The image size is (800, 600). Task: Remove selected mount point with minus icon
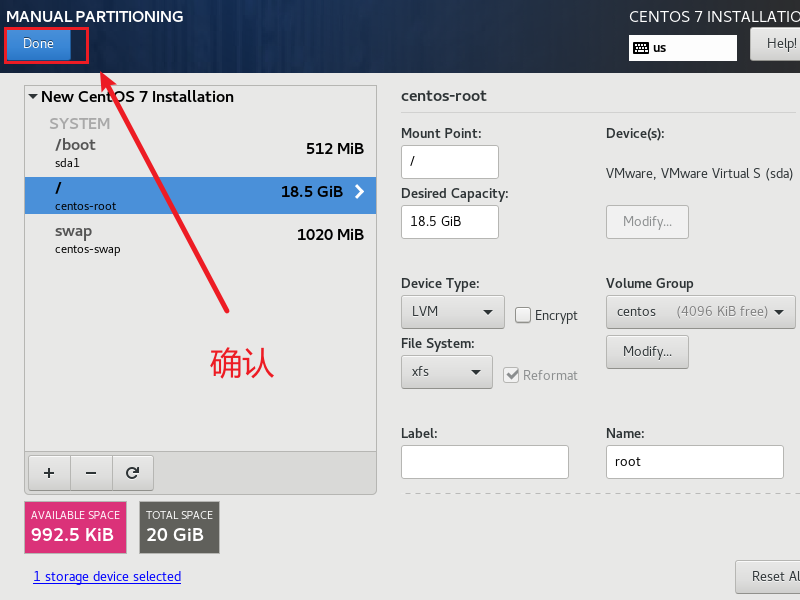click(x=91, y=473)
